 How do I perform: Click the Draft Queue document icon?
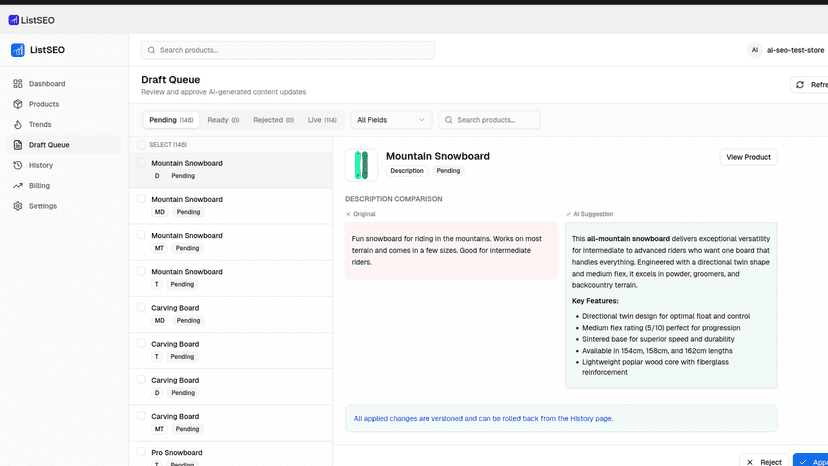18,145
